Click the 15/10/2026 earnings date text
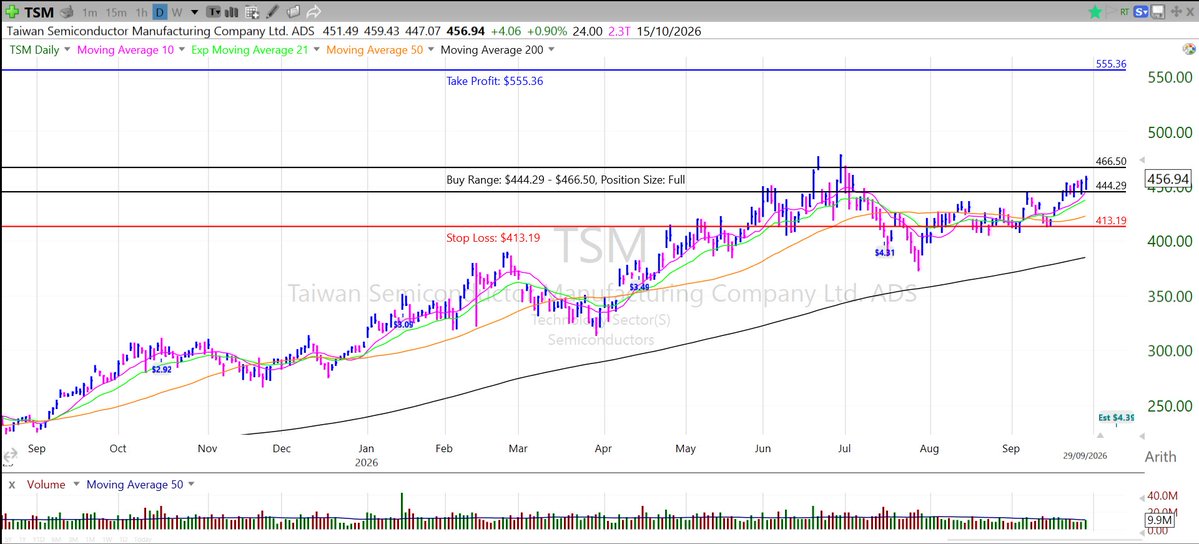 tap(668, 31)
